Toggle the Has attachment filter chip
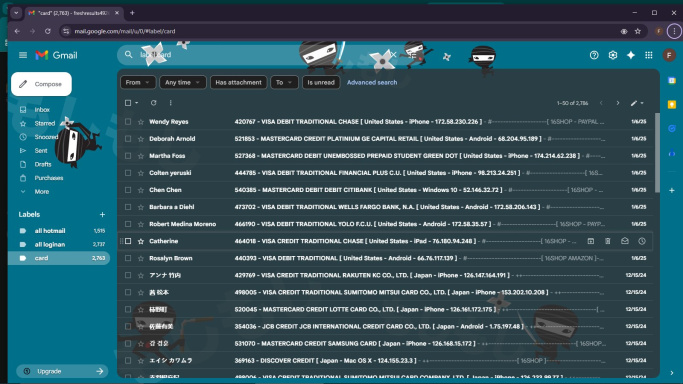 [238, 82]
